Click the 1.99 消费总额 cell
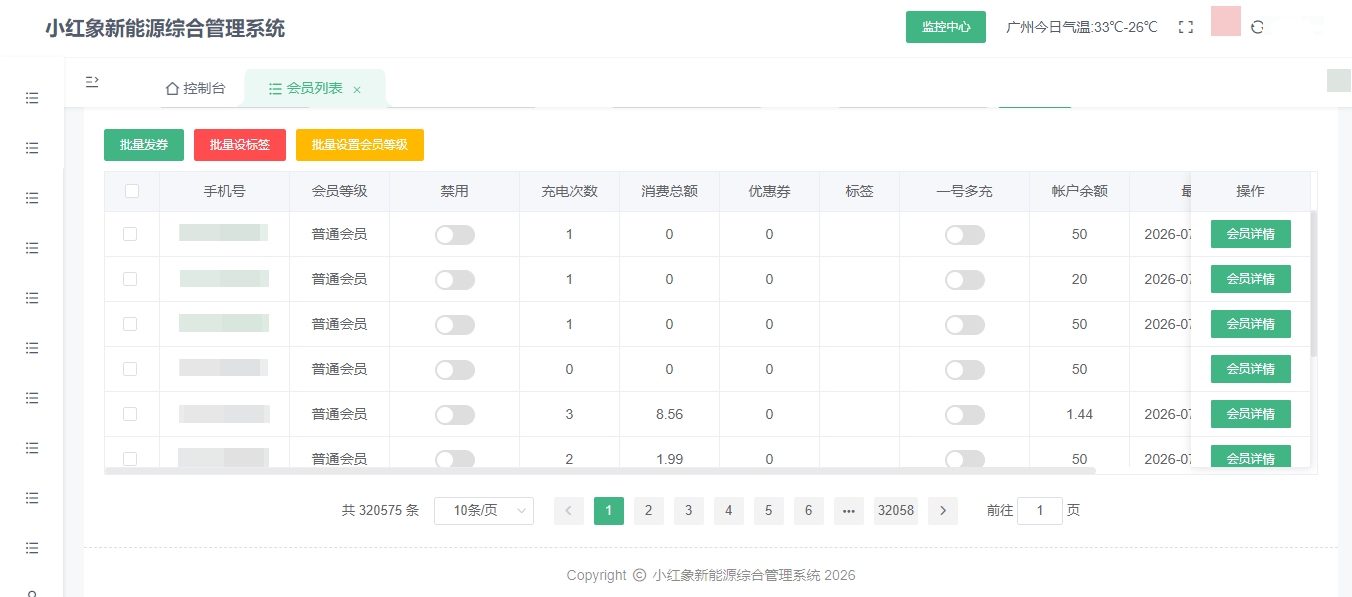This screenshot has width=1352, height=597. [670, 459]
